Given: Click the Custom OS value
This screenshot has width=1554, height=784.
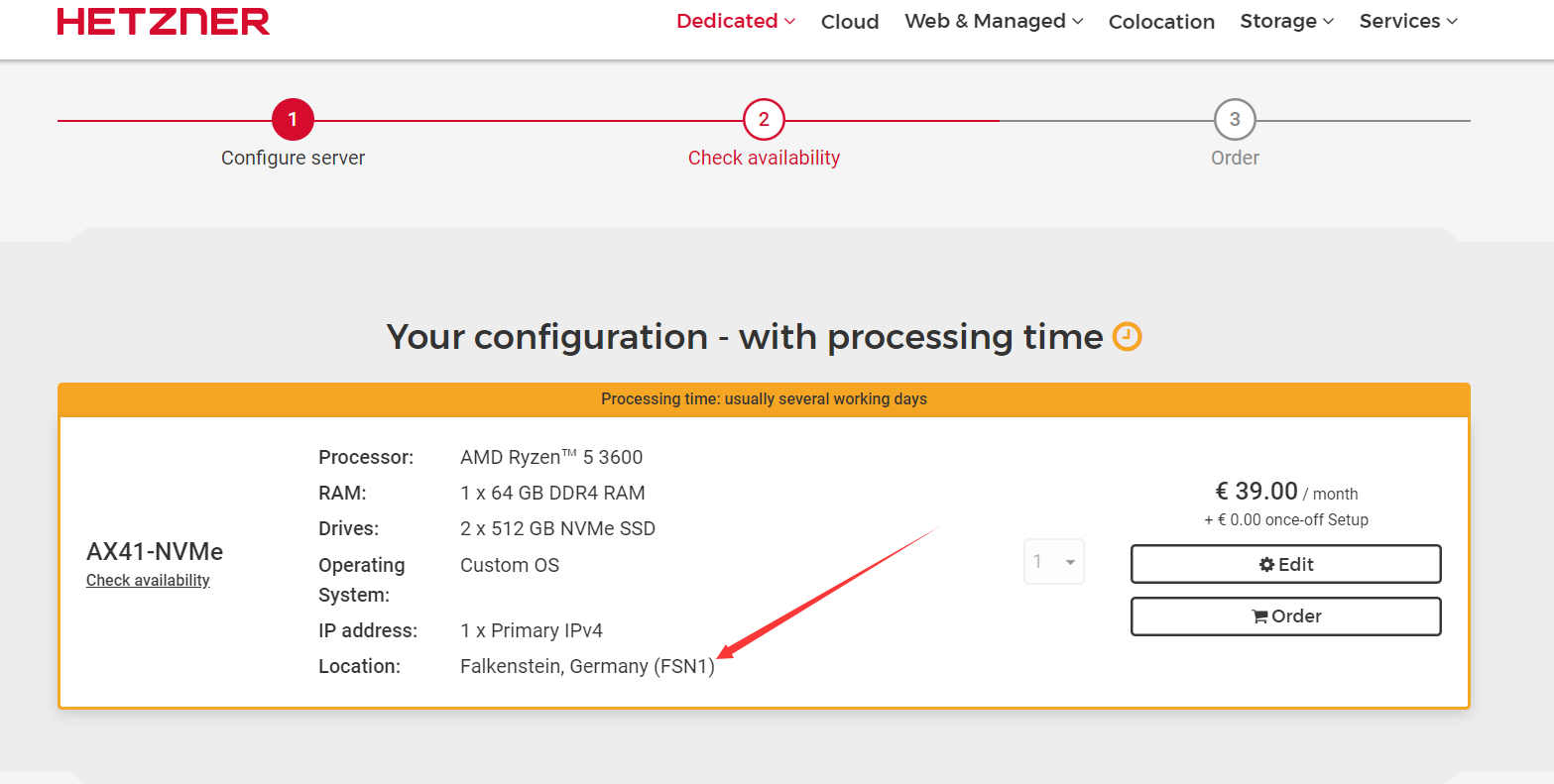Looking at the screenshot, I should click(510, 565).
